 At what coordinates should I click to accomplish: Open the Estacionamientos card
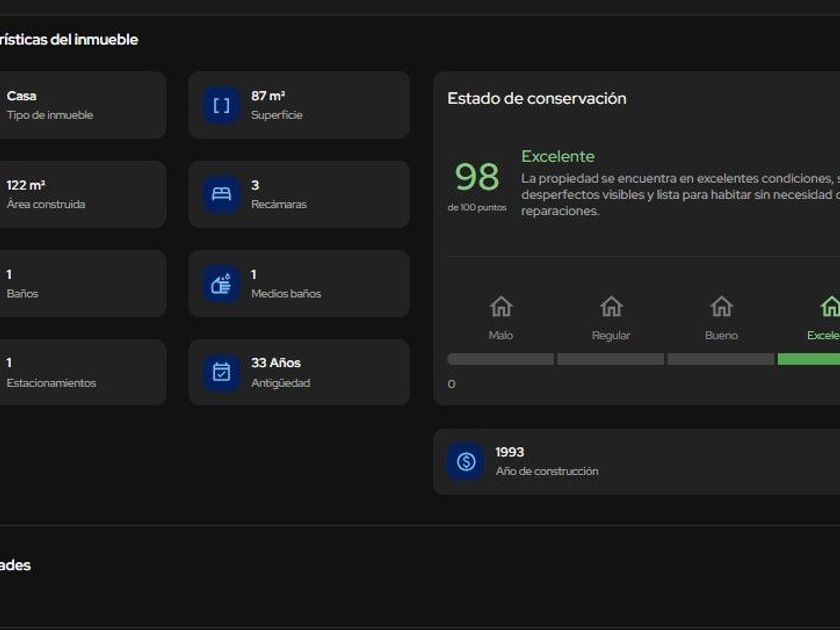point(80,372)
